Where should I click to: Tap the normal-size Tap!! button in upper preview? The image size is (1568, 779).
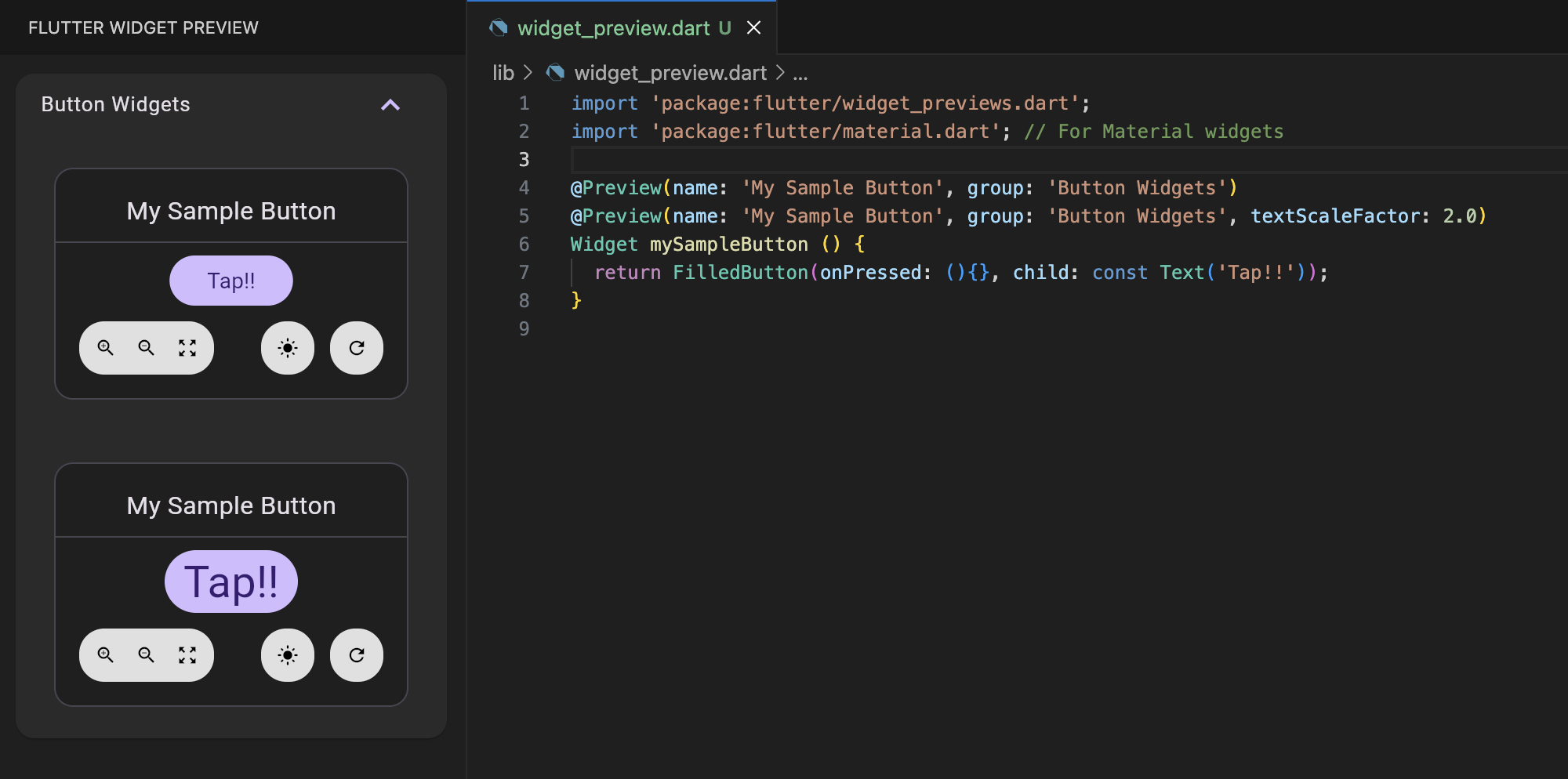click(231, 281)
